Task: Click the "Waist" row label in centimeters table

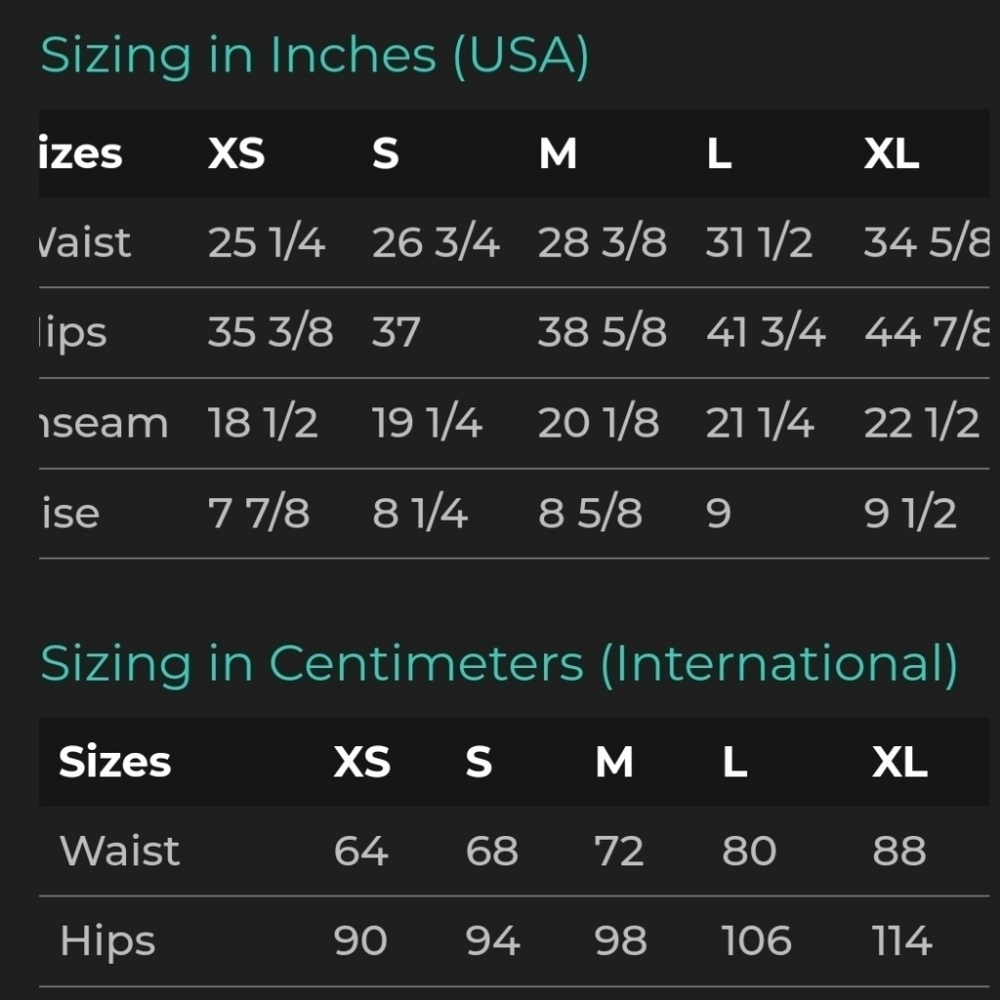Action: (120, 851)
